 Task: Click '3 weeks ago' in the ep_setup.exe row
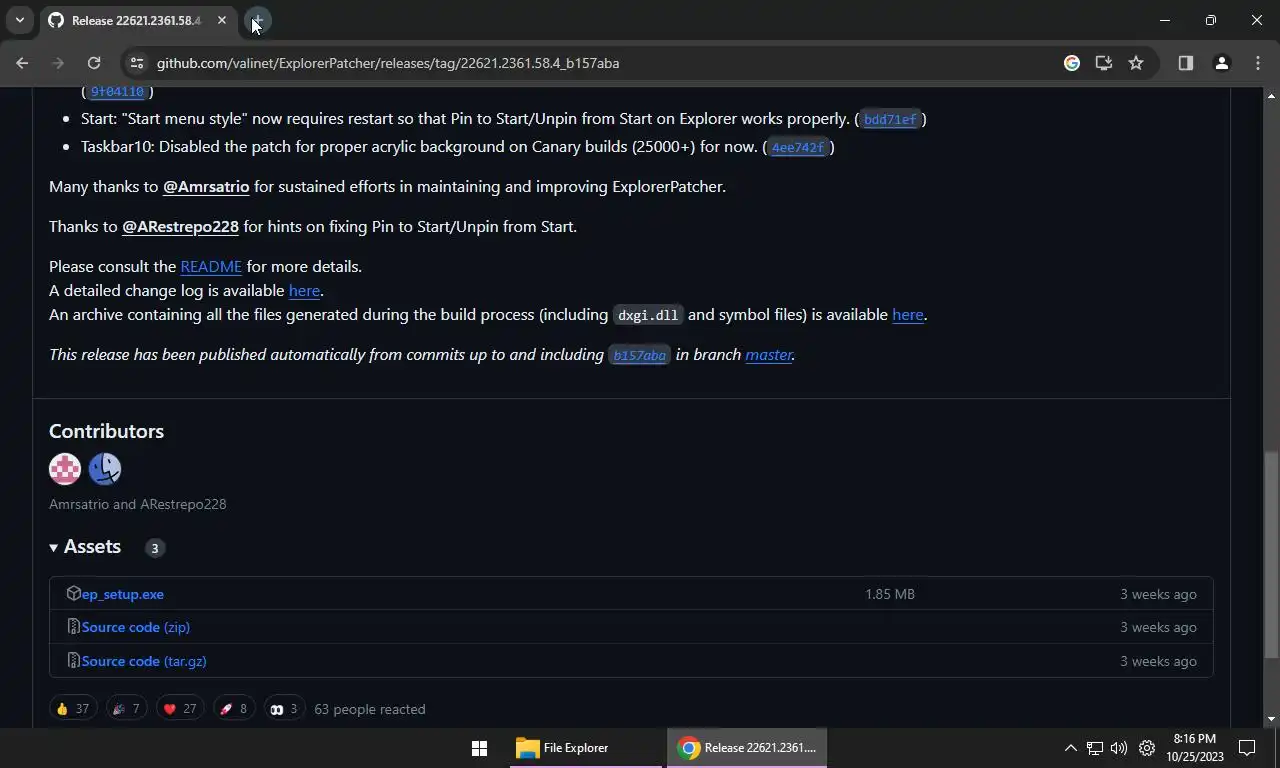pos(1158,594)
